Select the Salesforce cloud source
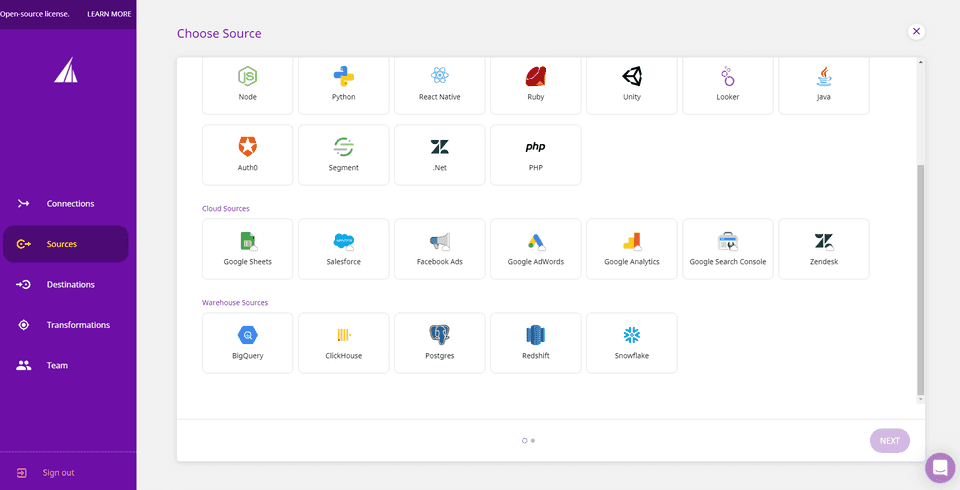960x490 pixels. pyautogui.click(x=343, y=249)
